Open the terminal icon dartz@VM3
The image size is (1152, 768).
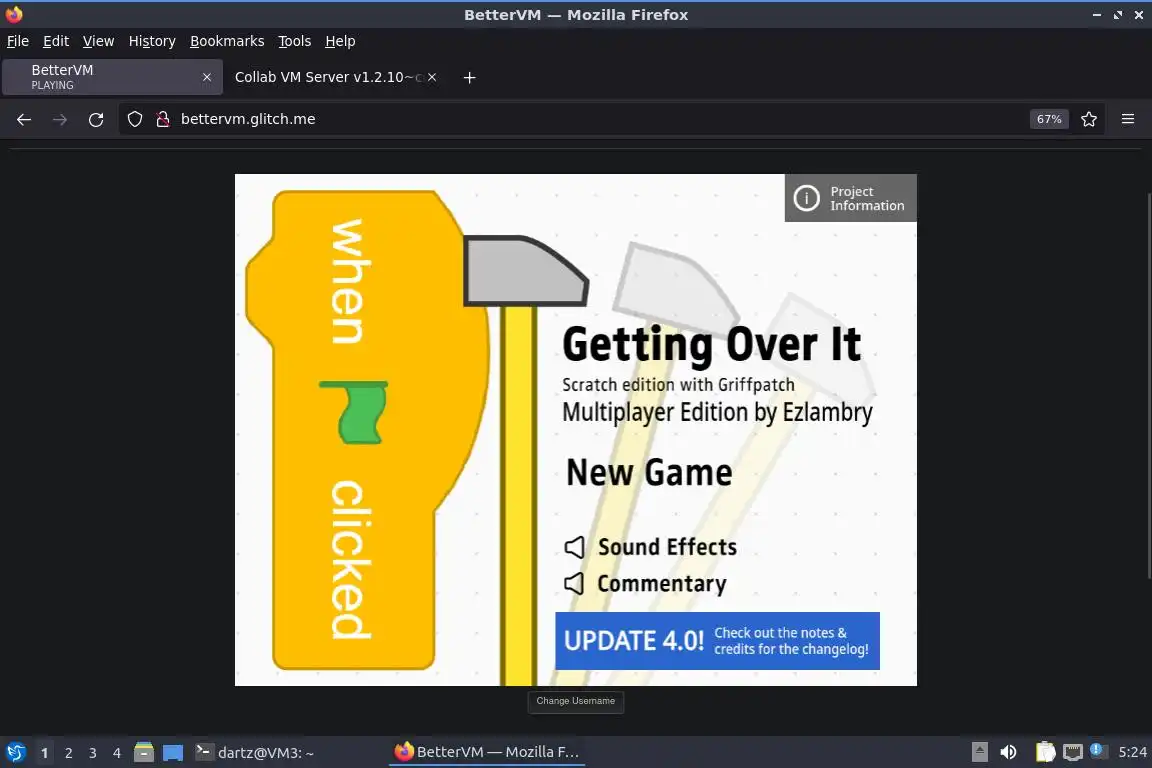pos(204,751)
